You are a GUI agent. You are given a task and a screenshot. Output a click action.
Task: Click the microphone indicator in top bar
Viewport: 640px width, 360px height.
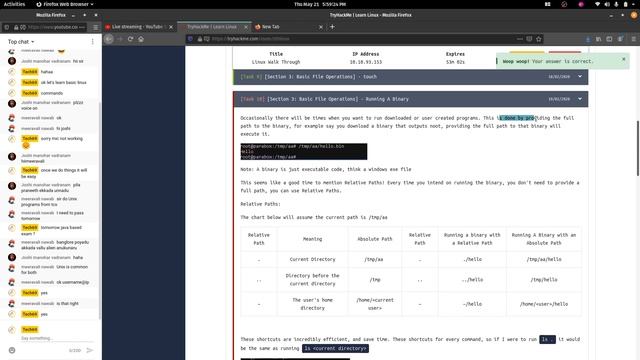coord(616,4)
